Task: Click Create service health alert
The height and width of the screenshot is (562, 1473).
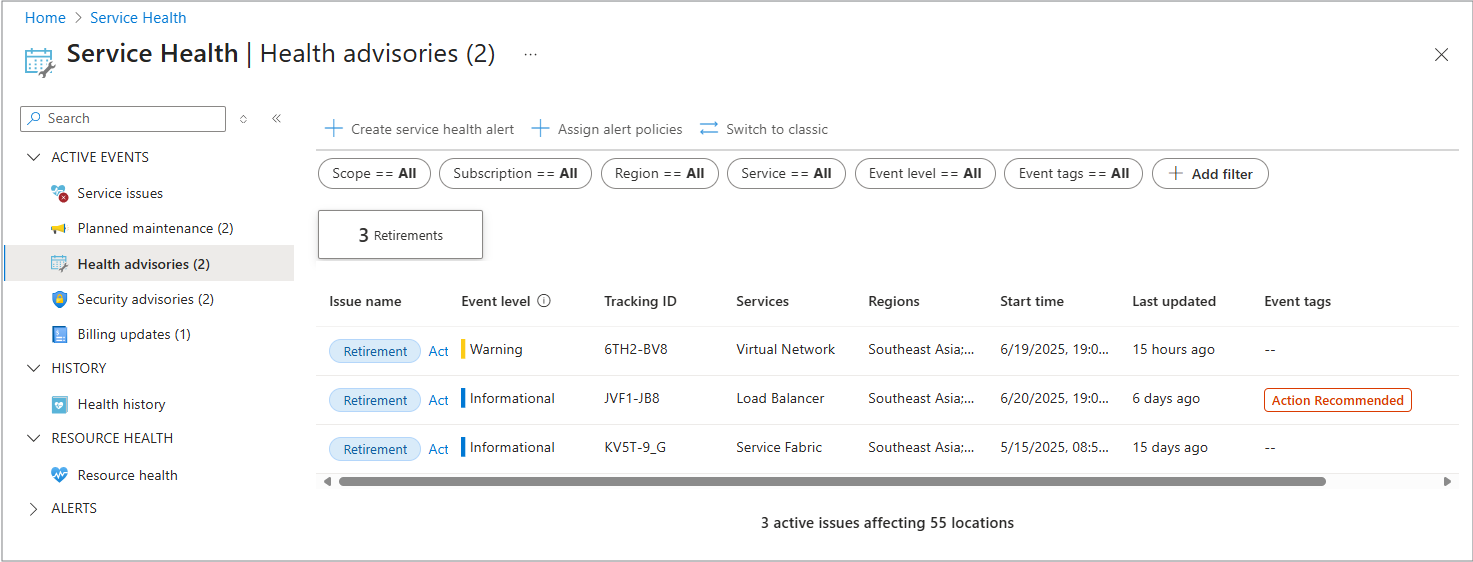Action: tap(420, 129)
